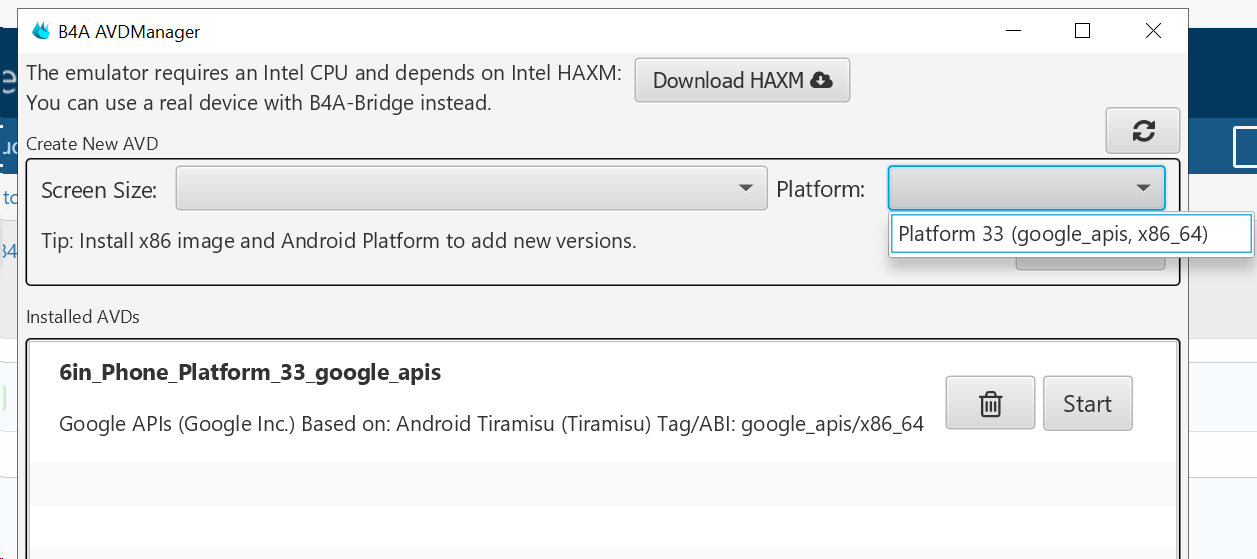Click the Google APIs Tiramisu description text
Viewport: 1257px width, 559px height.
click(x=491, y=424)
